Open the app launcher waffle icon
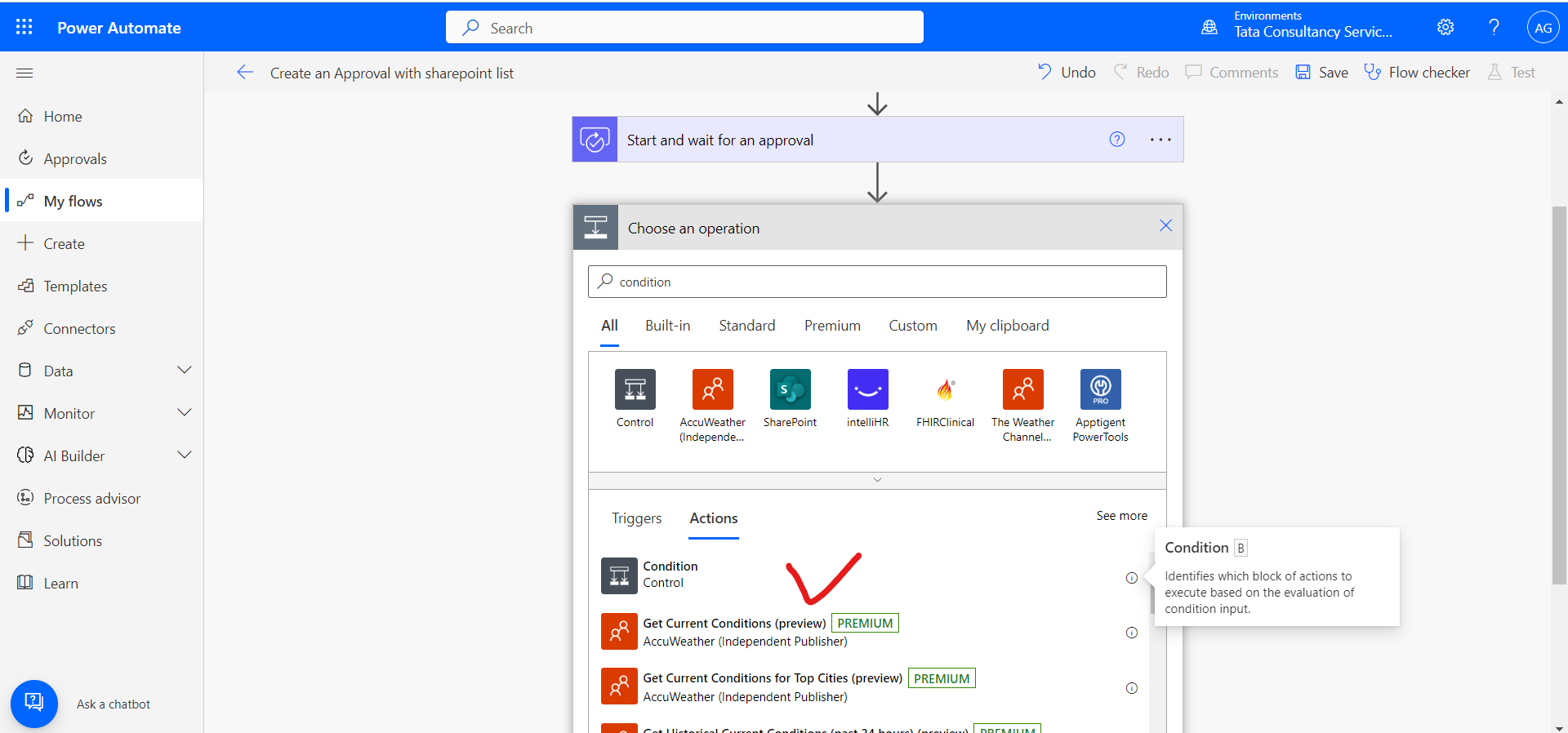The image size is (1568, 733). tap(24, 27)
